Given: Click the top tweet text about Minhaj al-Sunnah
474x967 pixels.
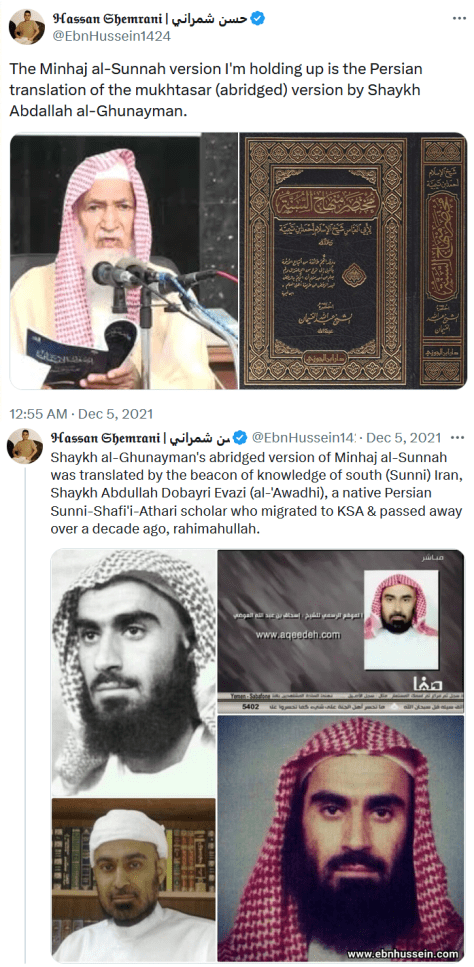Looking at the screenshot, I should coord(216,84).
